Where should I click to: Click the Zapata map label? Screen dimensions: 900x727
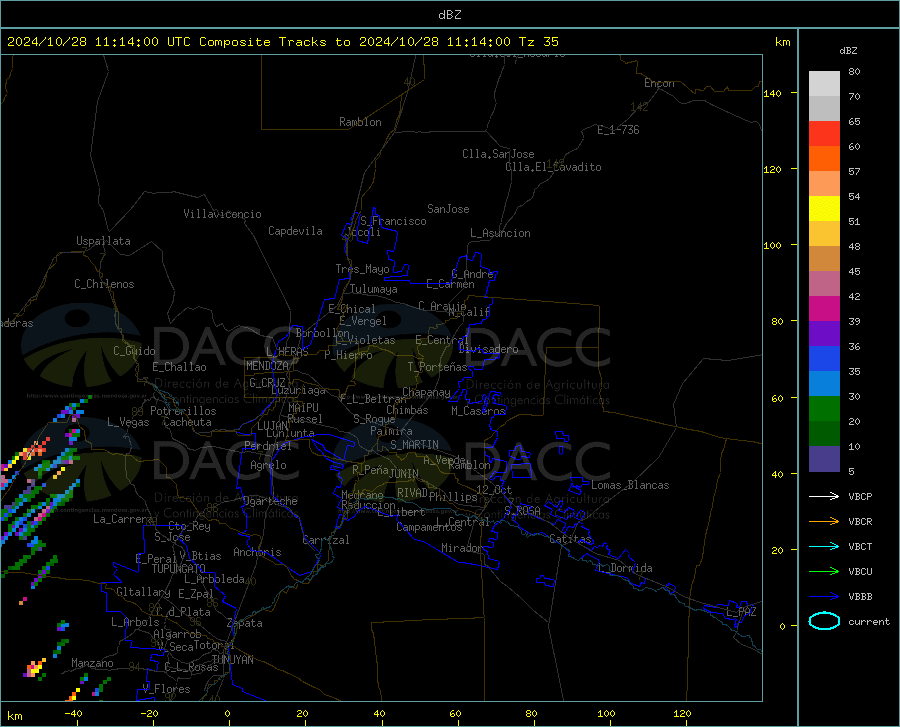click(x=245, y=623)
